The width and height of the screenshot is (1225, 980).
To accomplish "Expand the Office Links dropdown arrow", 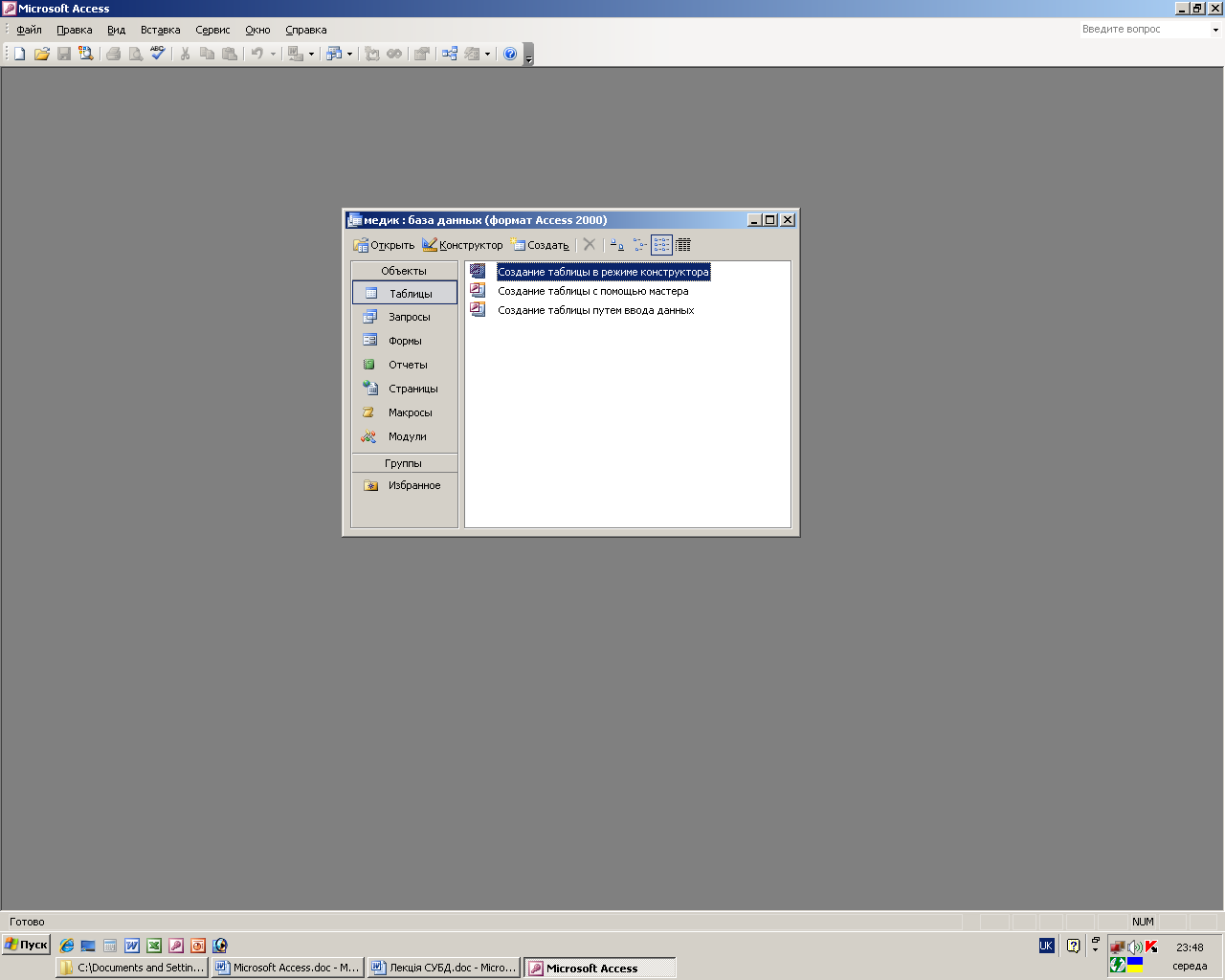I will [311, 54].
